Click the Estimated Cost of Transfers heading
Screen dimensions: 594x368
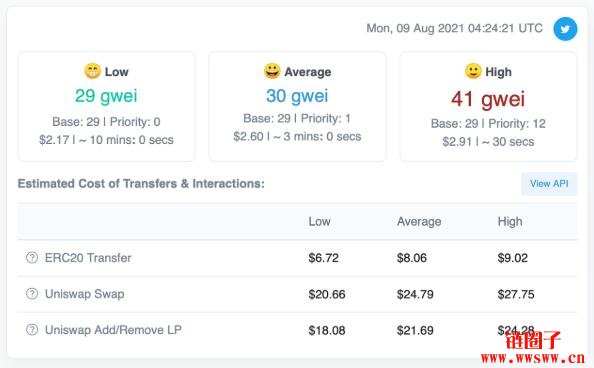pyautogui.click(x=141, y=184)
